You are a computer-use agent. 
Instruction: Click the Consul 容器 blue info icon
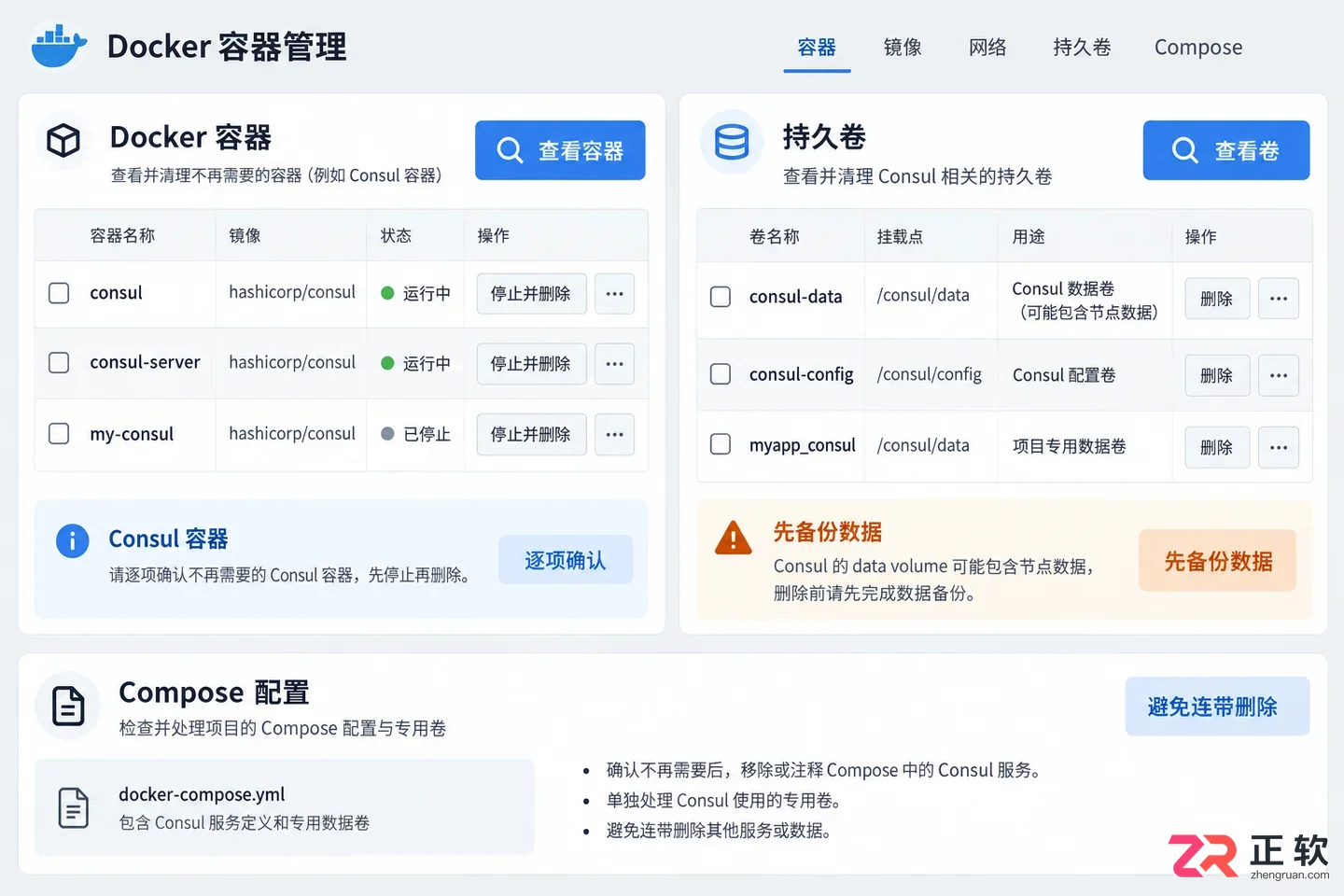[72, 540]
